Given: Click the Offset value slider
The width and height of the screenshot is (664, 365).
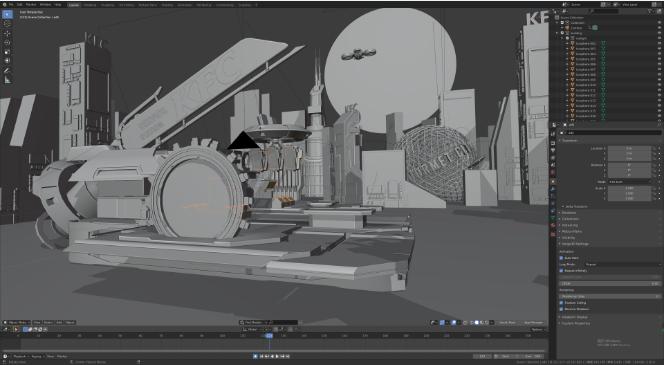Looking at the screenshot, I should pyautogui.click(x=610, y=283).
